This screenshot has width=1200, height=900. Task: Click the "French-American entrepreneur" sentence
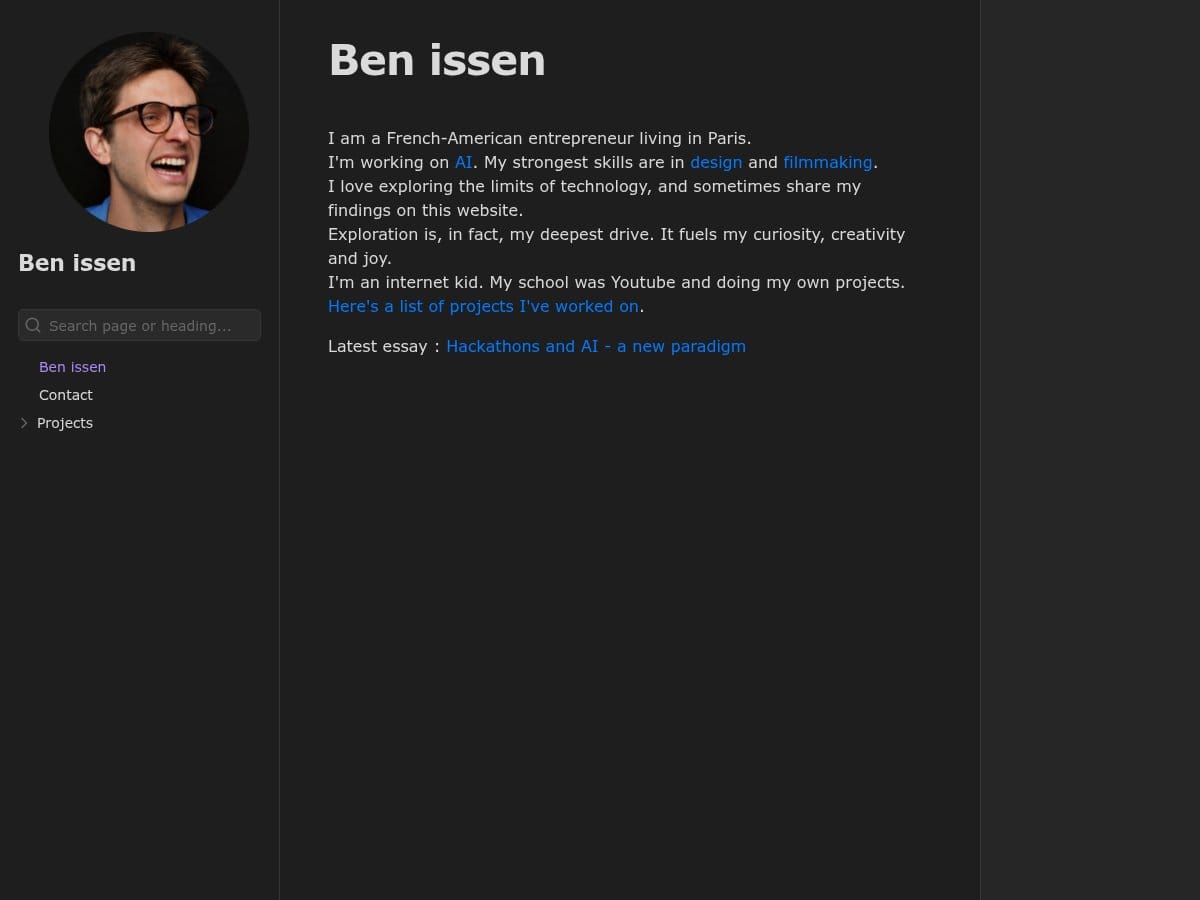pos(539,138)
